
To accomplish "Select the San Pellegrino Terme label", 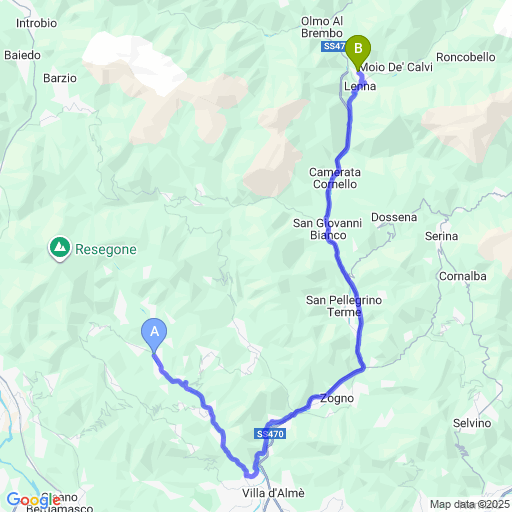I will (344, 306).
